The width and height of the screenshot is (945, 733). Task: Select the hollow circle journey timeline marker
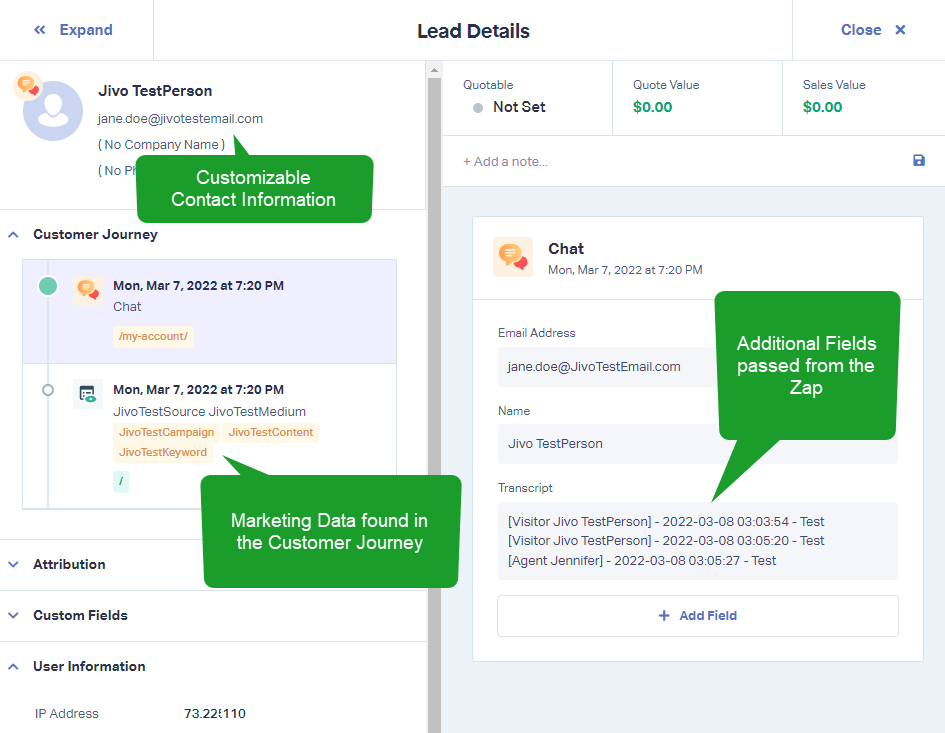[48, 390]
